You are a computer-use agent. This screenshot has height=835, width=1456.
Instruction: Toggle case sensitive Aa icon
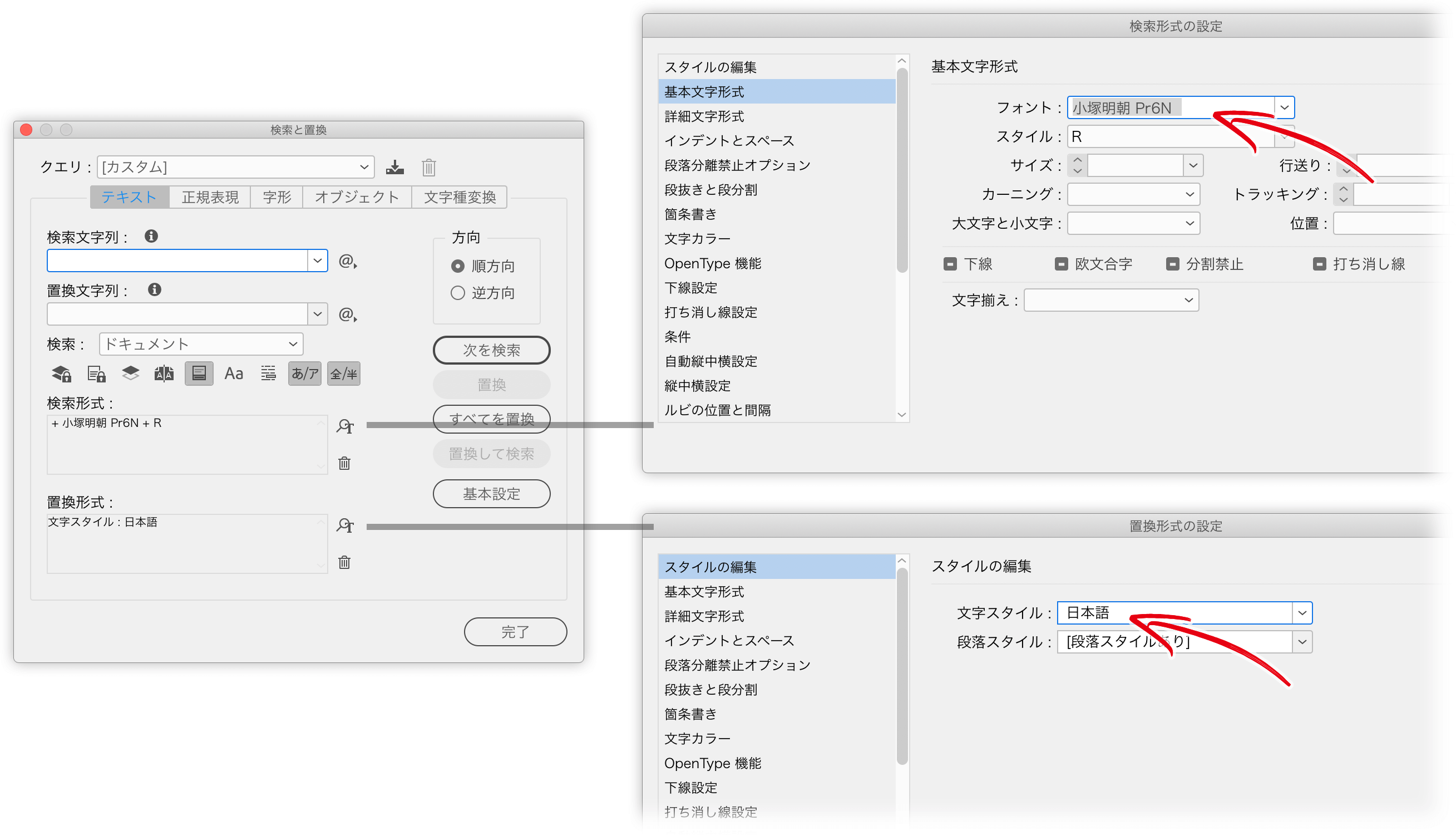click(234, 374)
